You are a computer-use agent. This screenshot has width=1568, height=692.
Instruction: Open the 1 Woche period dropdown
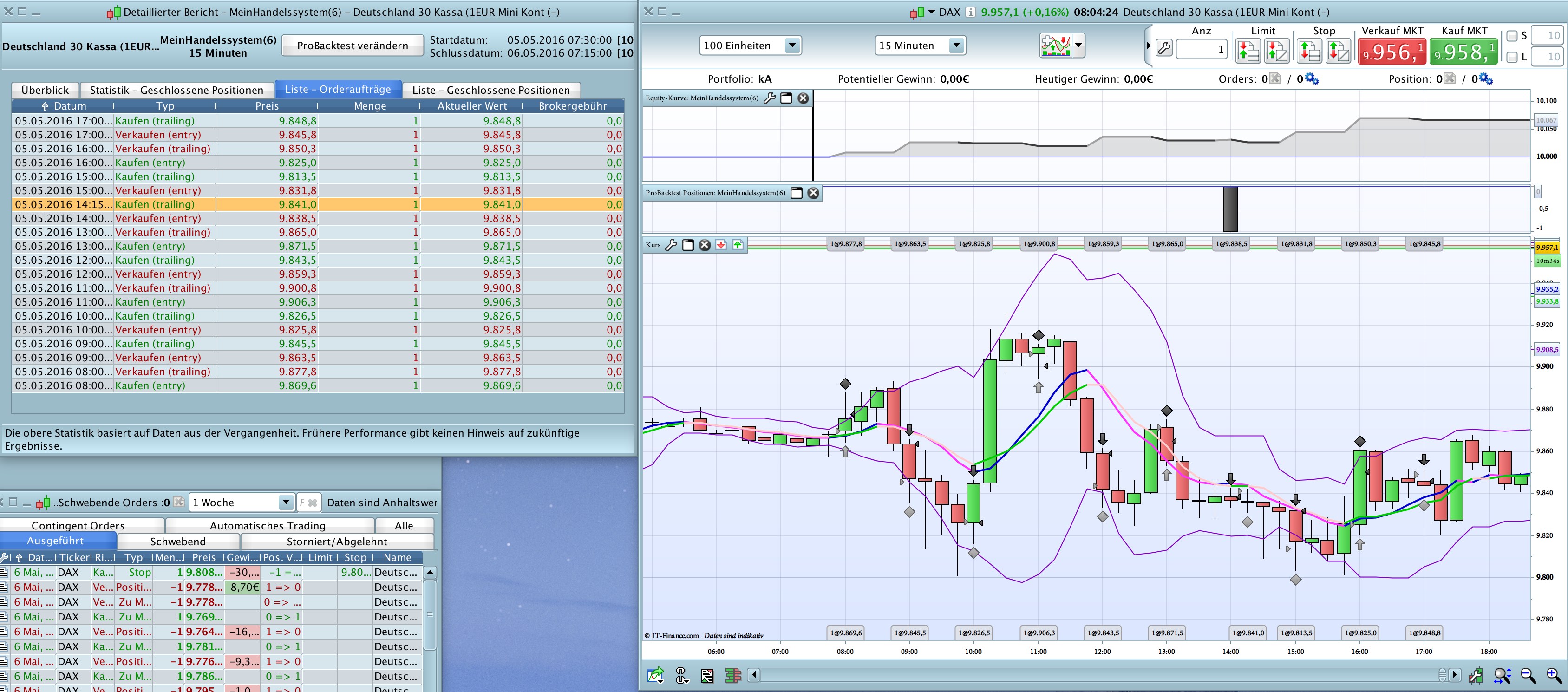point(285,503)
